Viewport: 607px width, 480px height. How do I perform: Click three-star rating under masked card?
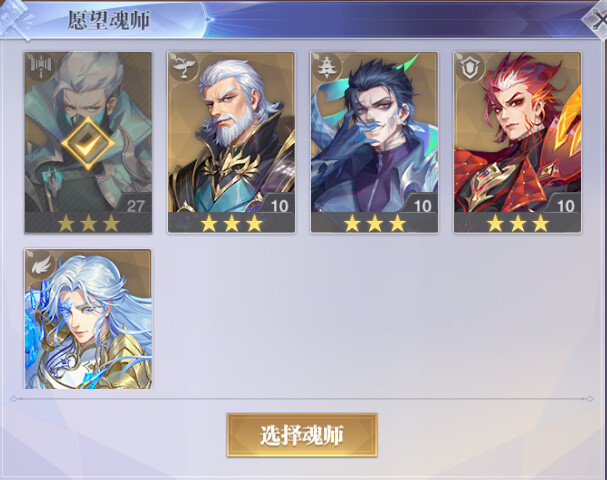(x=88, y=223)
